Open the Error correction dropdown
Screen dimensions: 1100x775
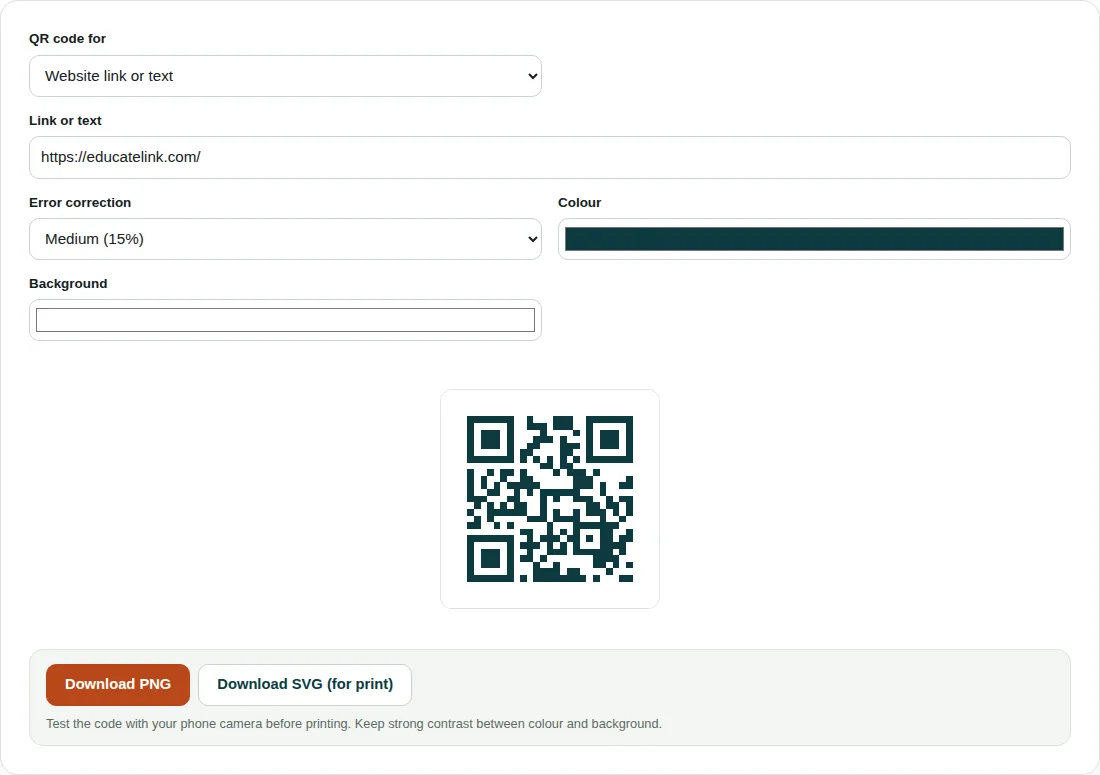(285, 238)
